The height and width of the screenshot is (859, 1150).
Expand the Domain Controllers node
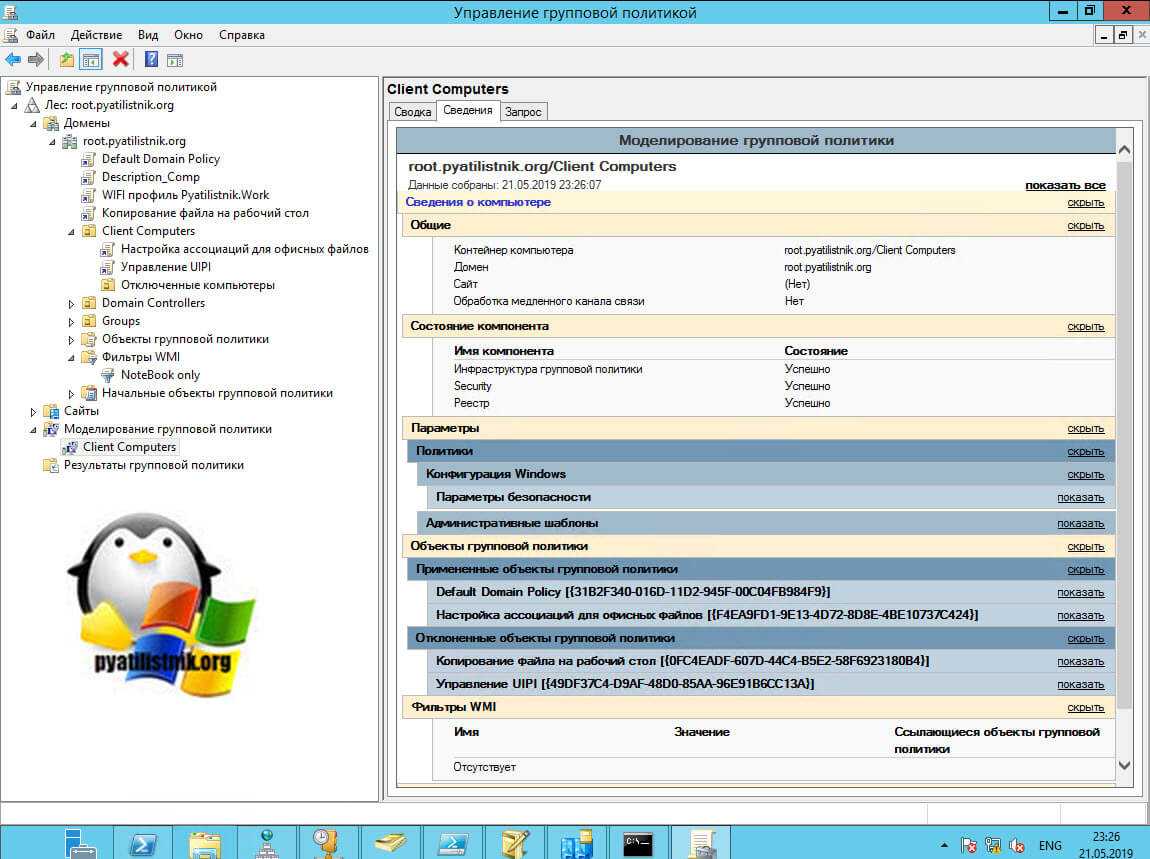click(x=71, y=303)
